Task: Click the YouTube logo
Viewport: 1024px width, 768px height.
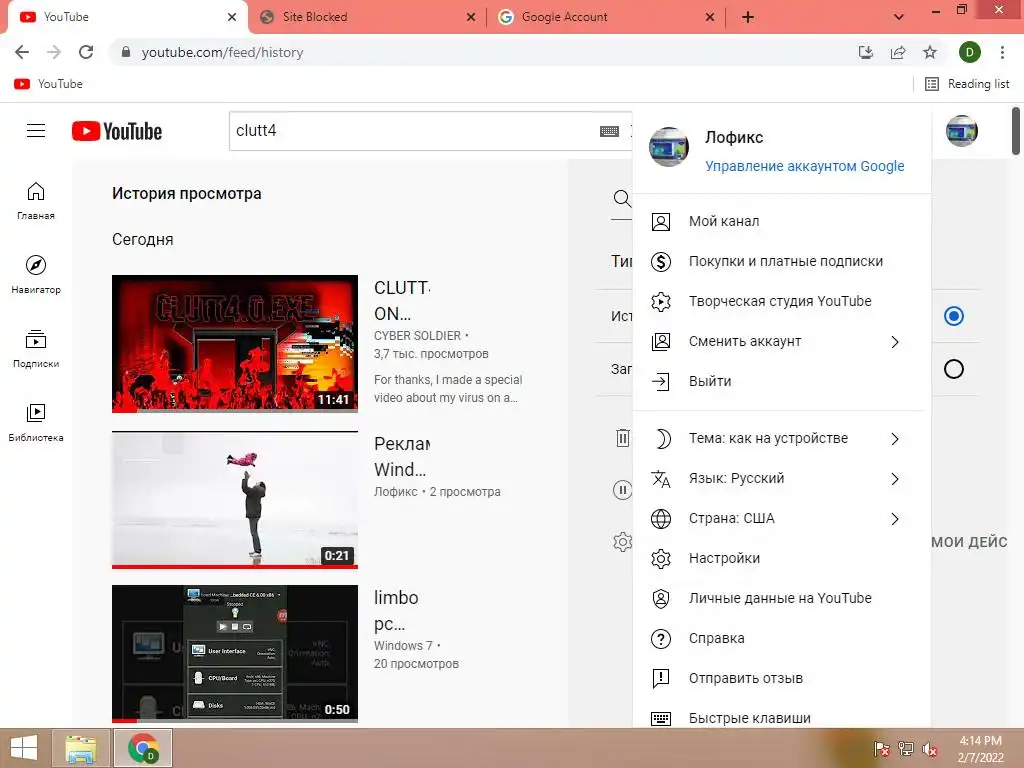Action: coord(117,131)
